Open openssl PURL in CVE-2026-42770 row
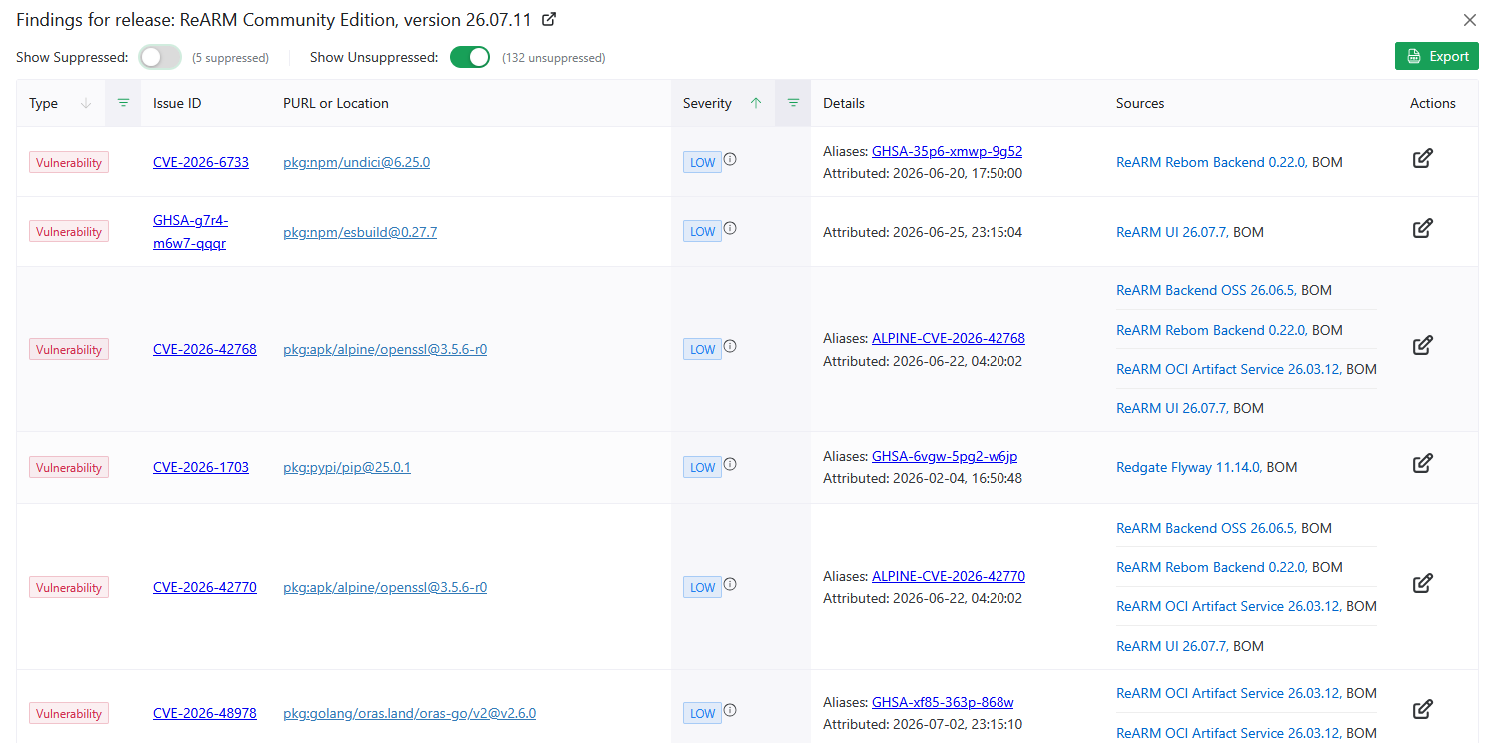 [x=385, y=587]
